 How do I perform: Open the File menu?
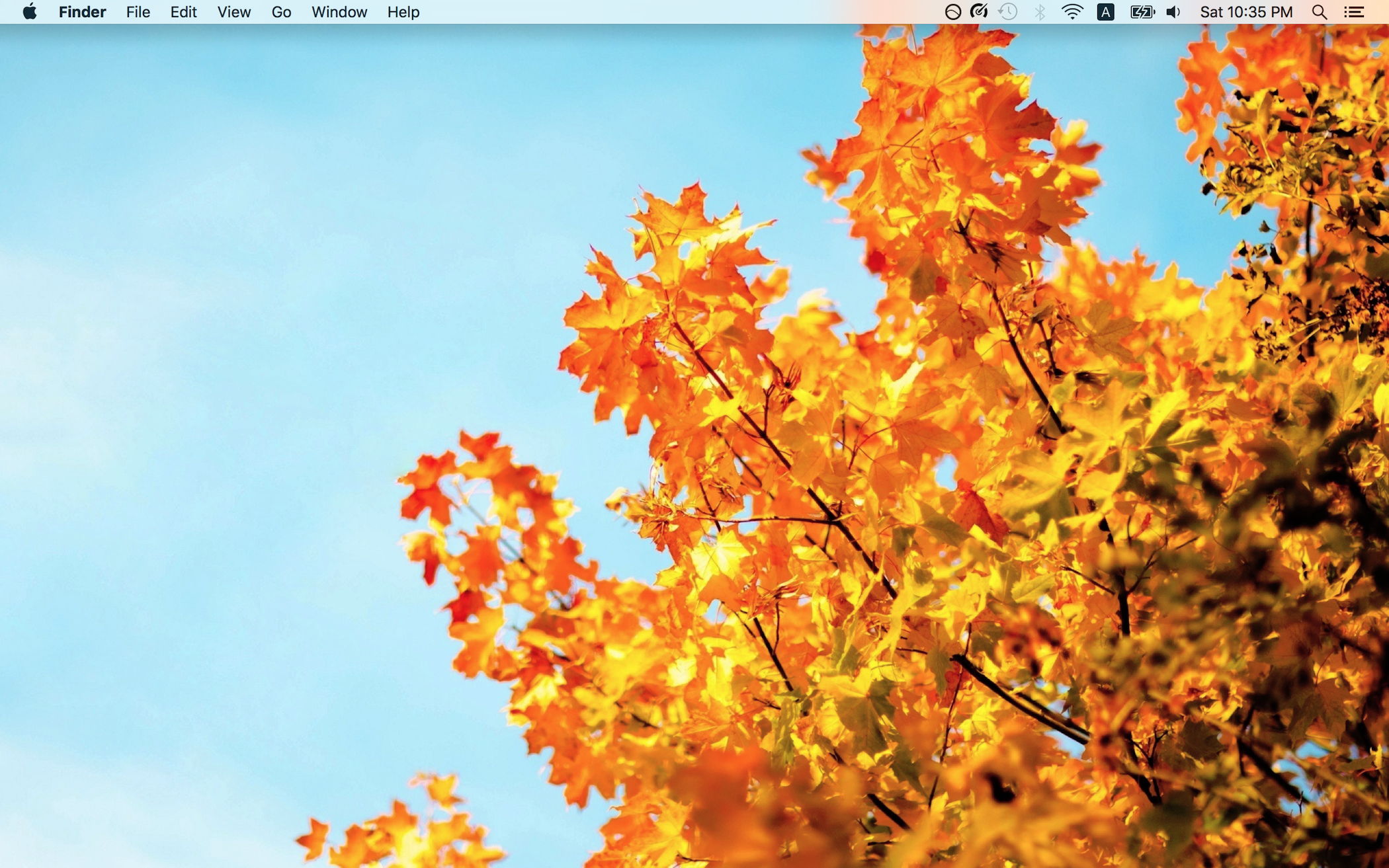pos(138,12)
